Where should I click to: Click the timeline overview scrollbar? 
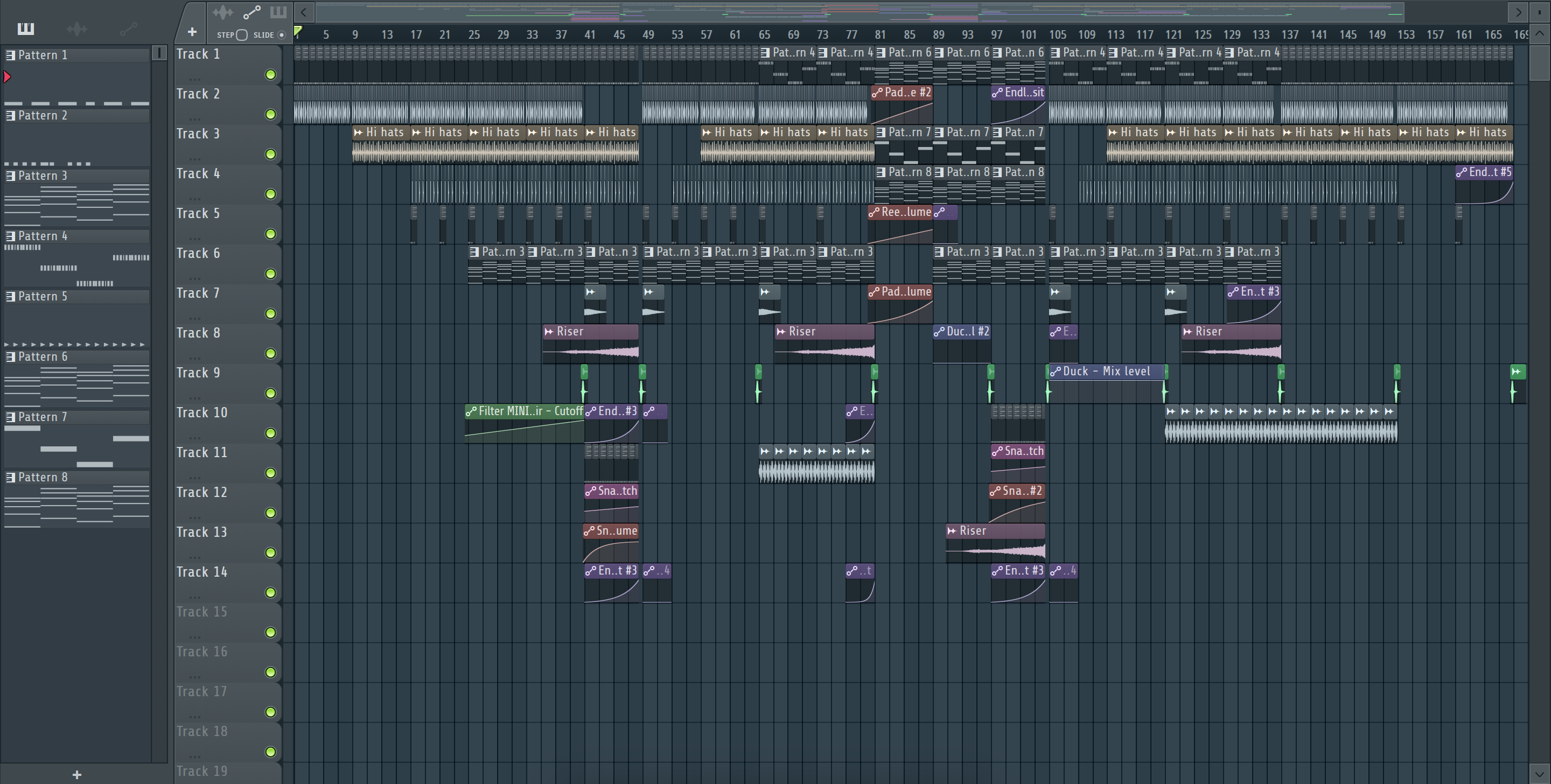(x=860, y=12)
